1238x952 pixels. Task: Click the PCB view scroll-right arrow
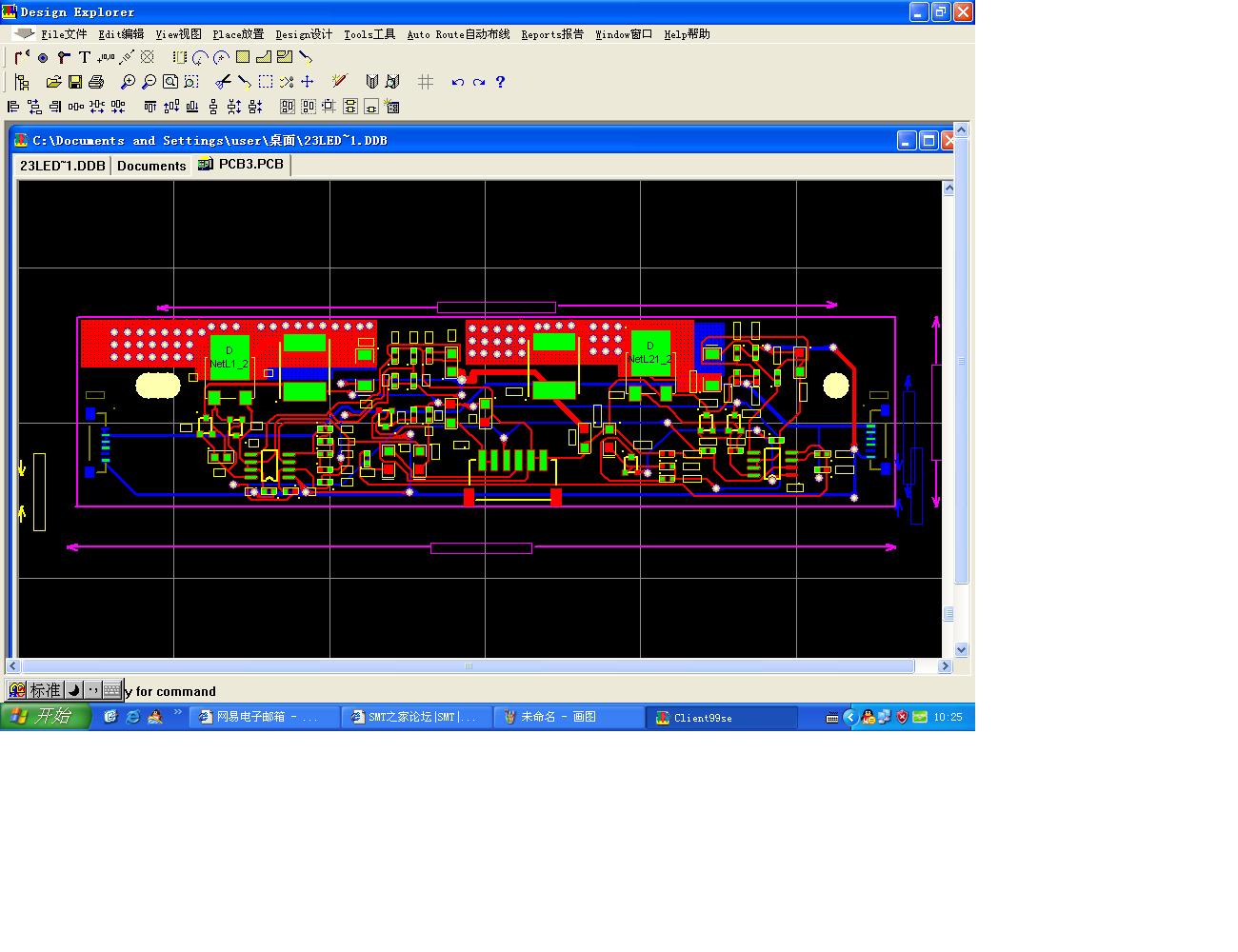click(945, 666)
